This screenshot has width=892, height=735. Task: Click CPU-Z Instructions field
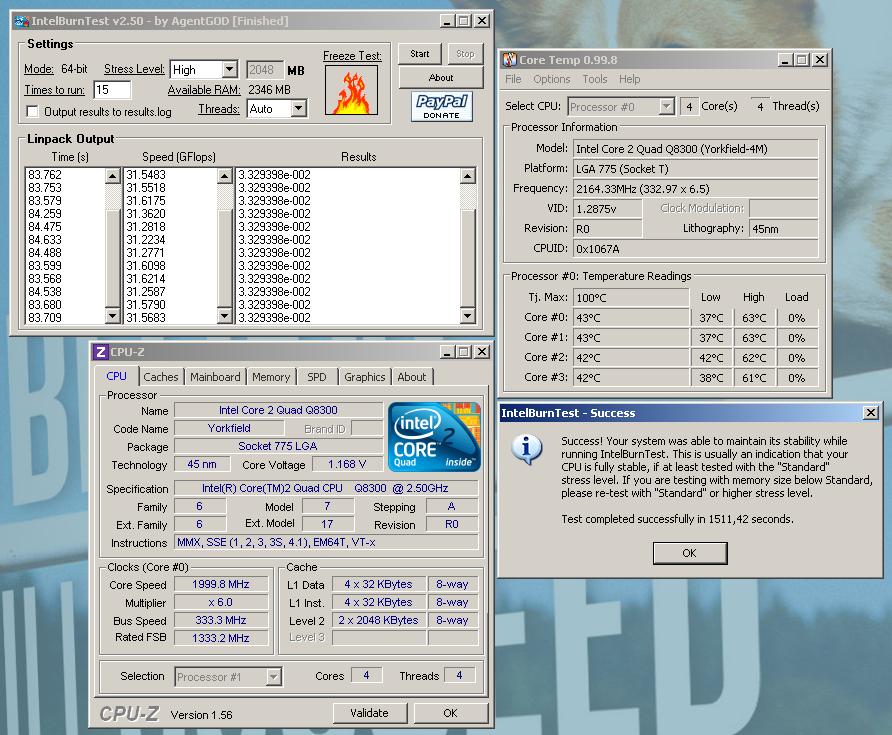pos(326,542)
